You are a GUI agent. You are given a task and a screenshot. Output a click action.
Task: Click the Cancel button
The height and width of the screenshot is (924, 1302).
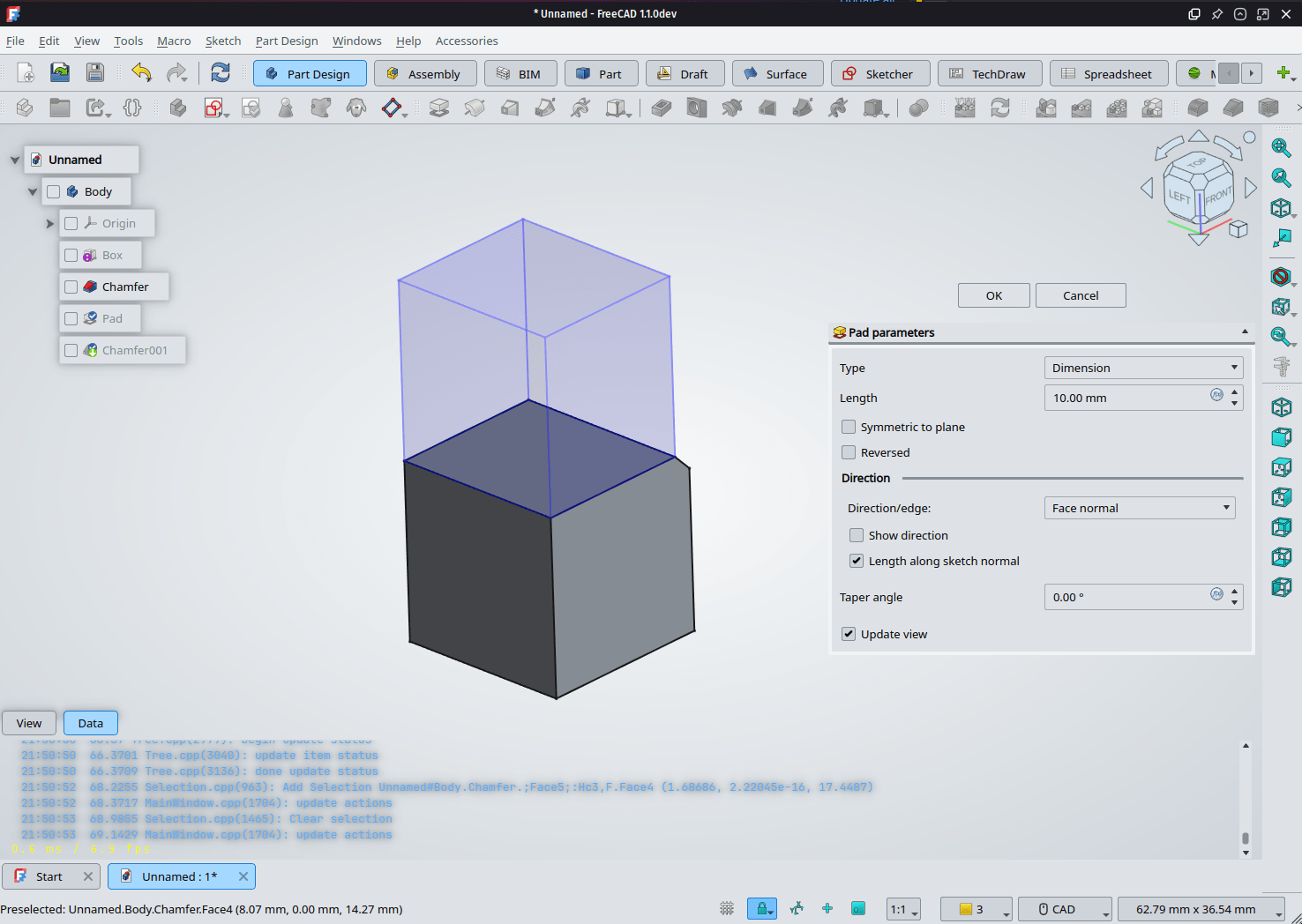pyautogui.click(x=1080, y=295)
